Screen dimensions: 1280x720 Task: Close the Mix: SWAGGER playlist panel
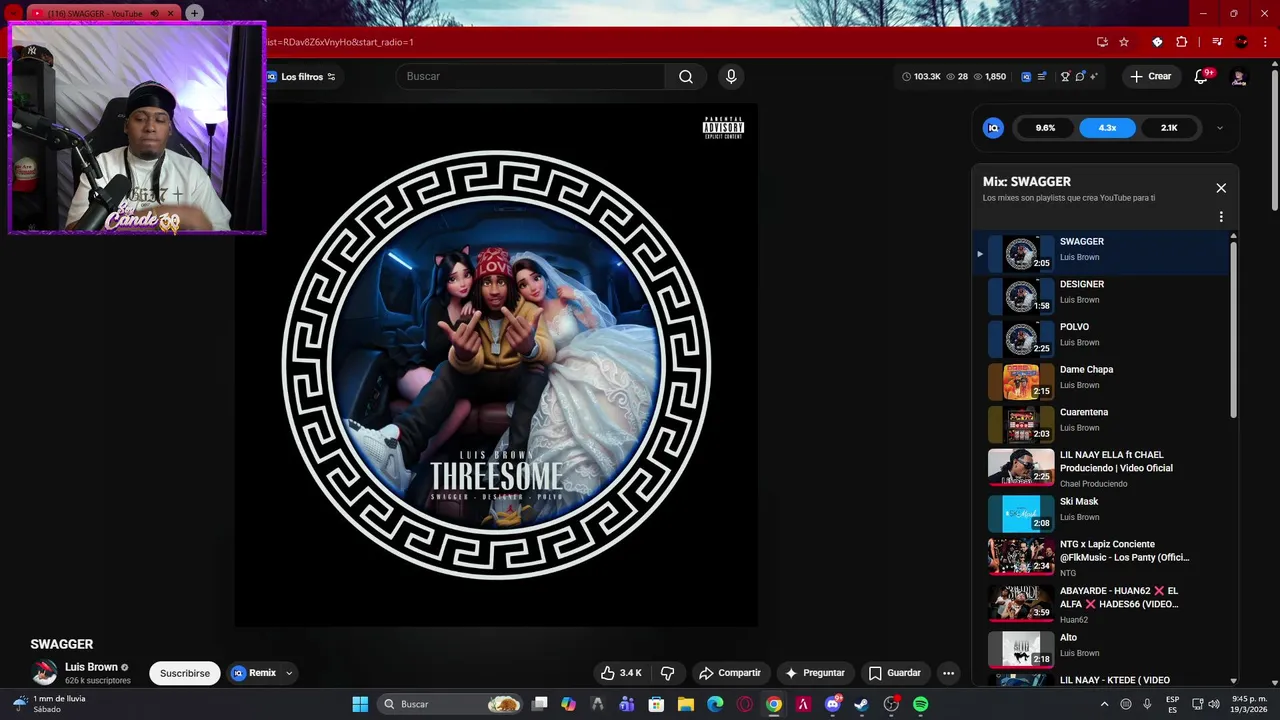[x=1221, y=188]
